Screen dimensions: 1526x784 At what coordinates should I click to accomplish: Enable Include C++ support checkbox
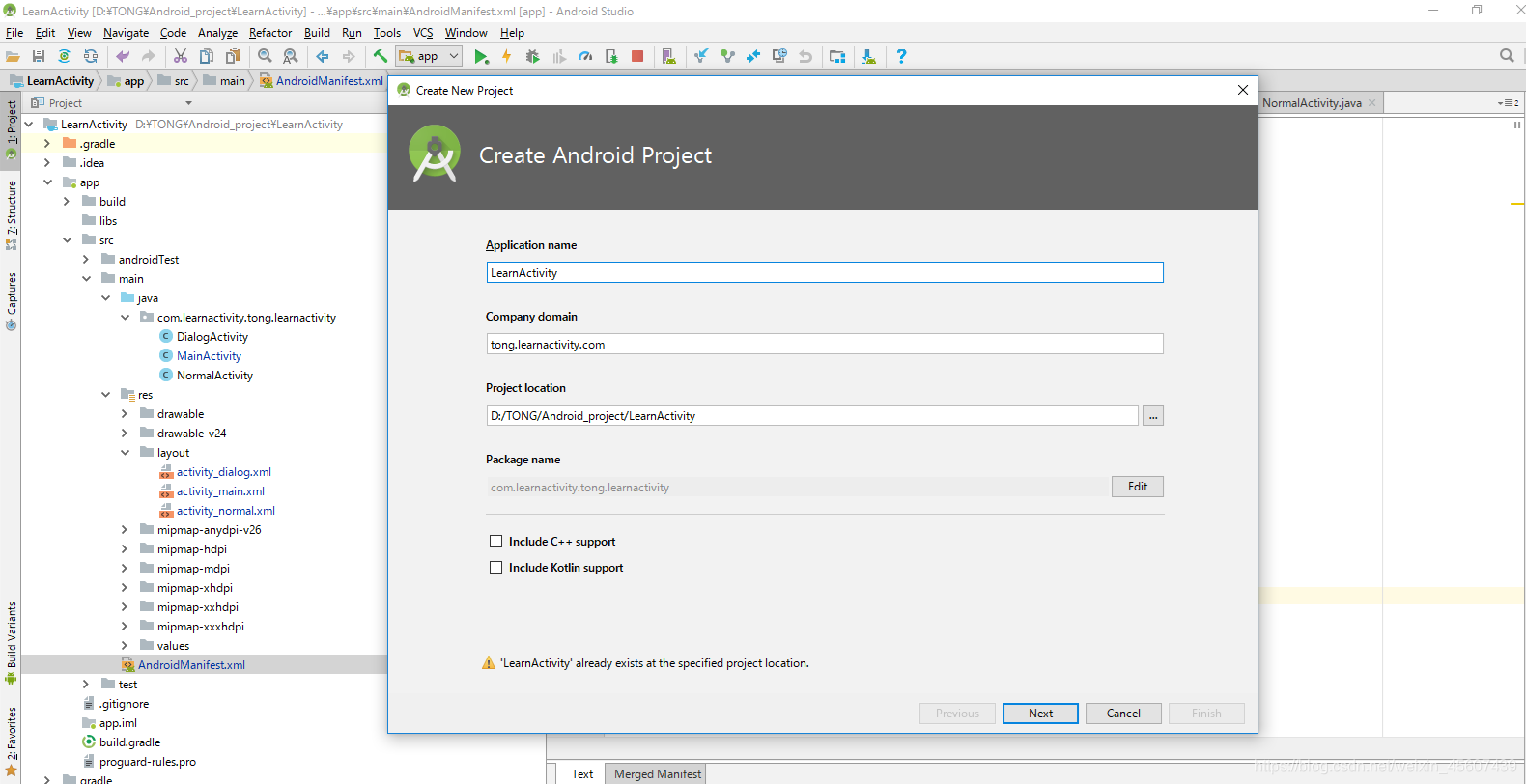click(x=495, y=542)
